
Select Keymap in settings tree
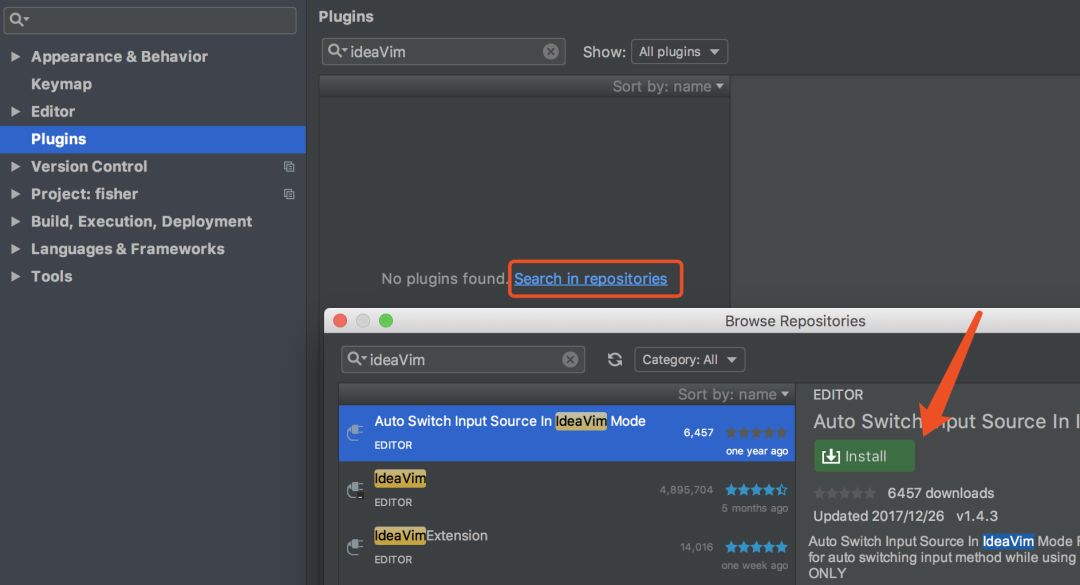pyautogui.click(x=61, y=84)
